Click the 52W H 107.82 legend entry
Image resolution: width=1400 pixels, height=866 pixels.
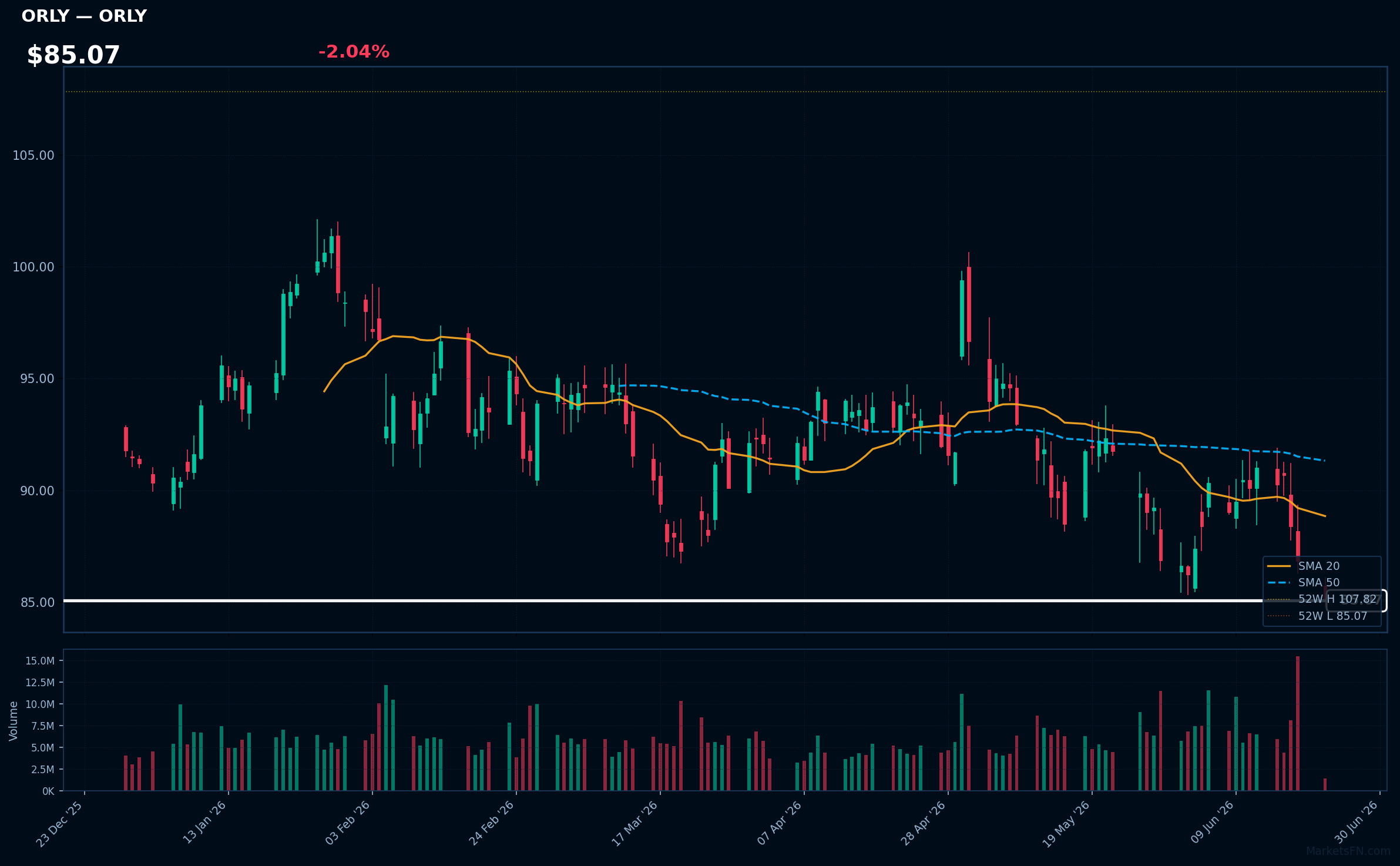coord(1322,599)
